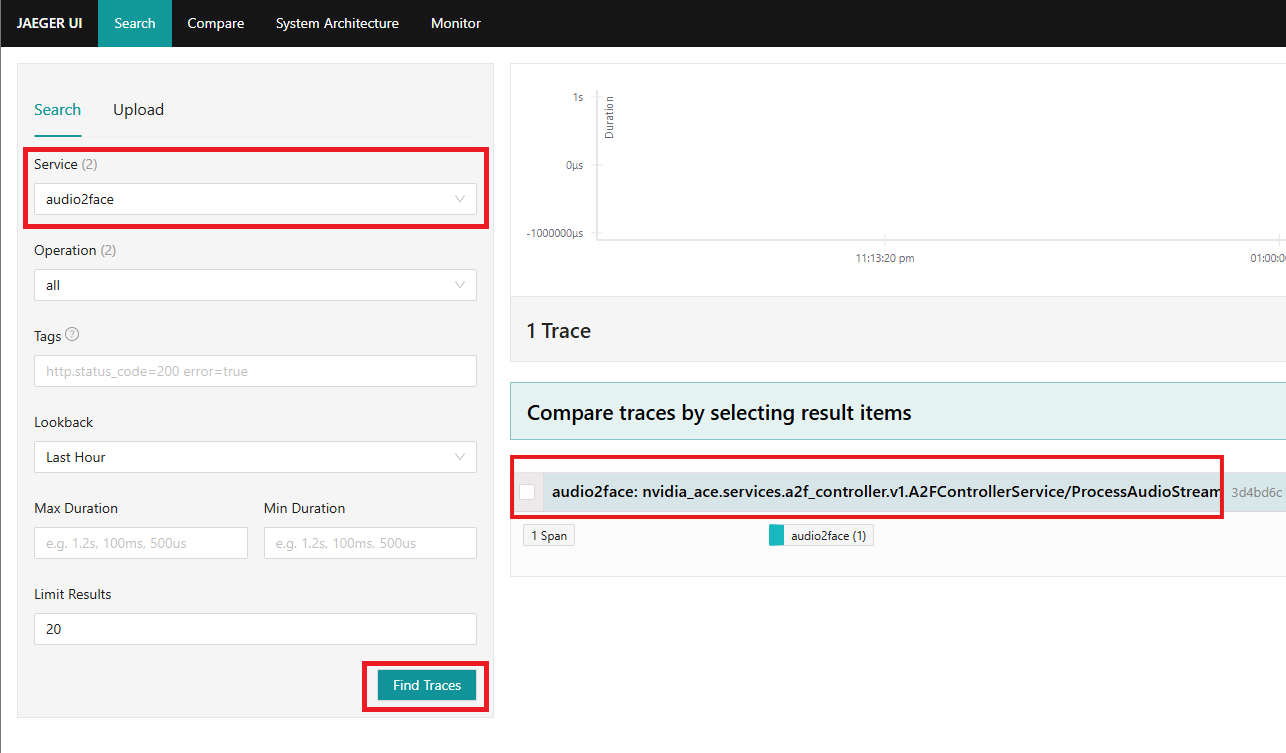Switch to the Upload tab in the panel
1286x753 pixels.
pos(138,110)
